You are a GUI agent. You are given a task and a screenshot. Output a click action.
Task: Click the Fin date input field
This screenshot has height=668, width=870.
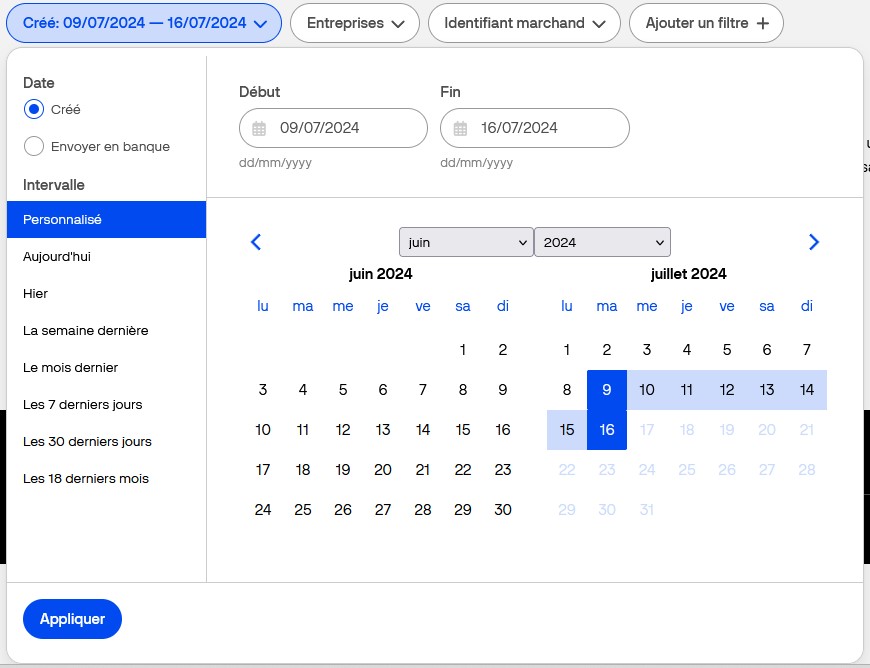pyautogui.click(x=545, y=128)
